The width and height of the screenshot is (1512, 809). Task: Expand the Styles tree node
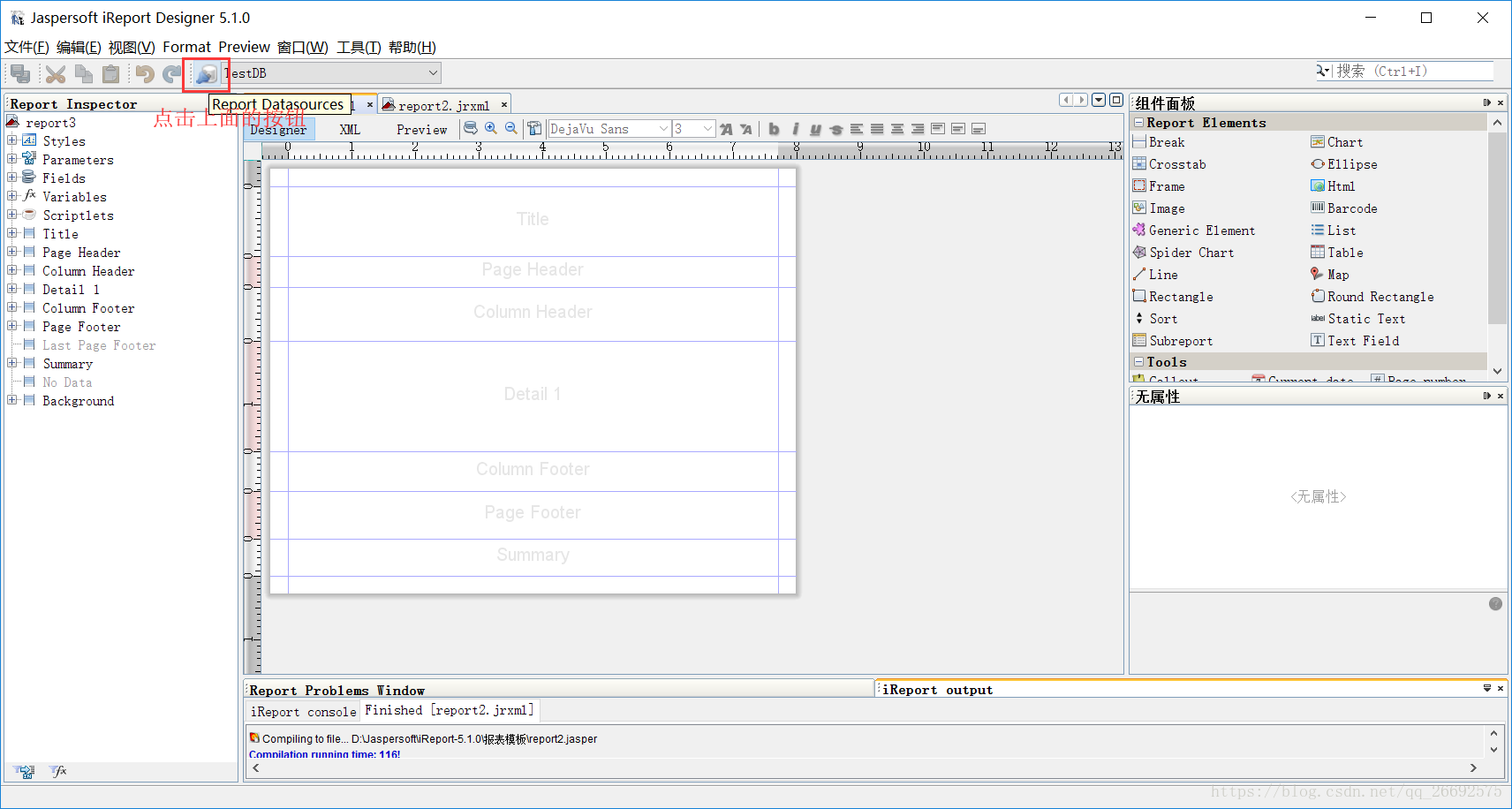pos(12,140)
